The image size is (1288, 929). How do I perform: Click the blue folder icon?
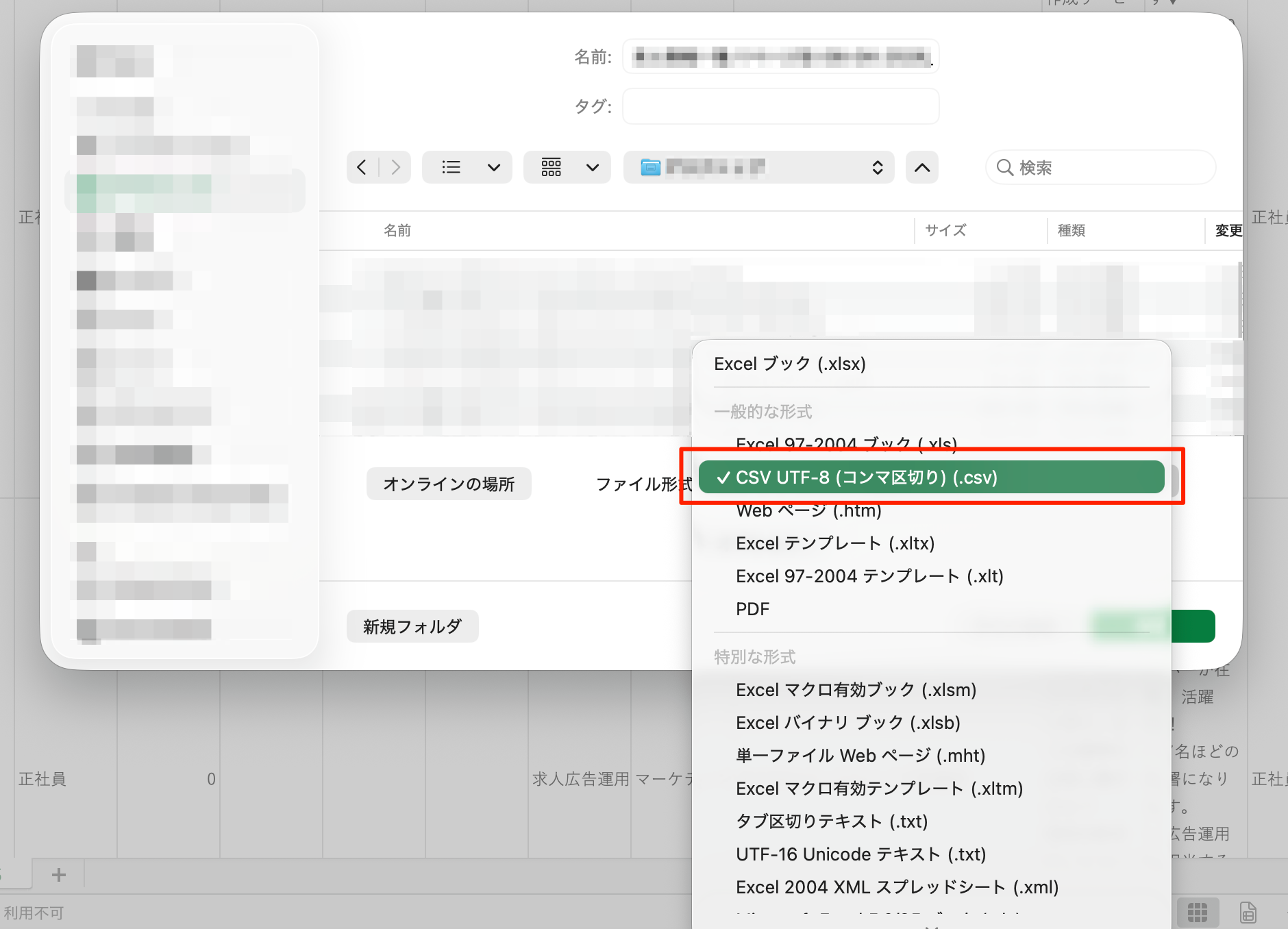coord(650,167)
